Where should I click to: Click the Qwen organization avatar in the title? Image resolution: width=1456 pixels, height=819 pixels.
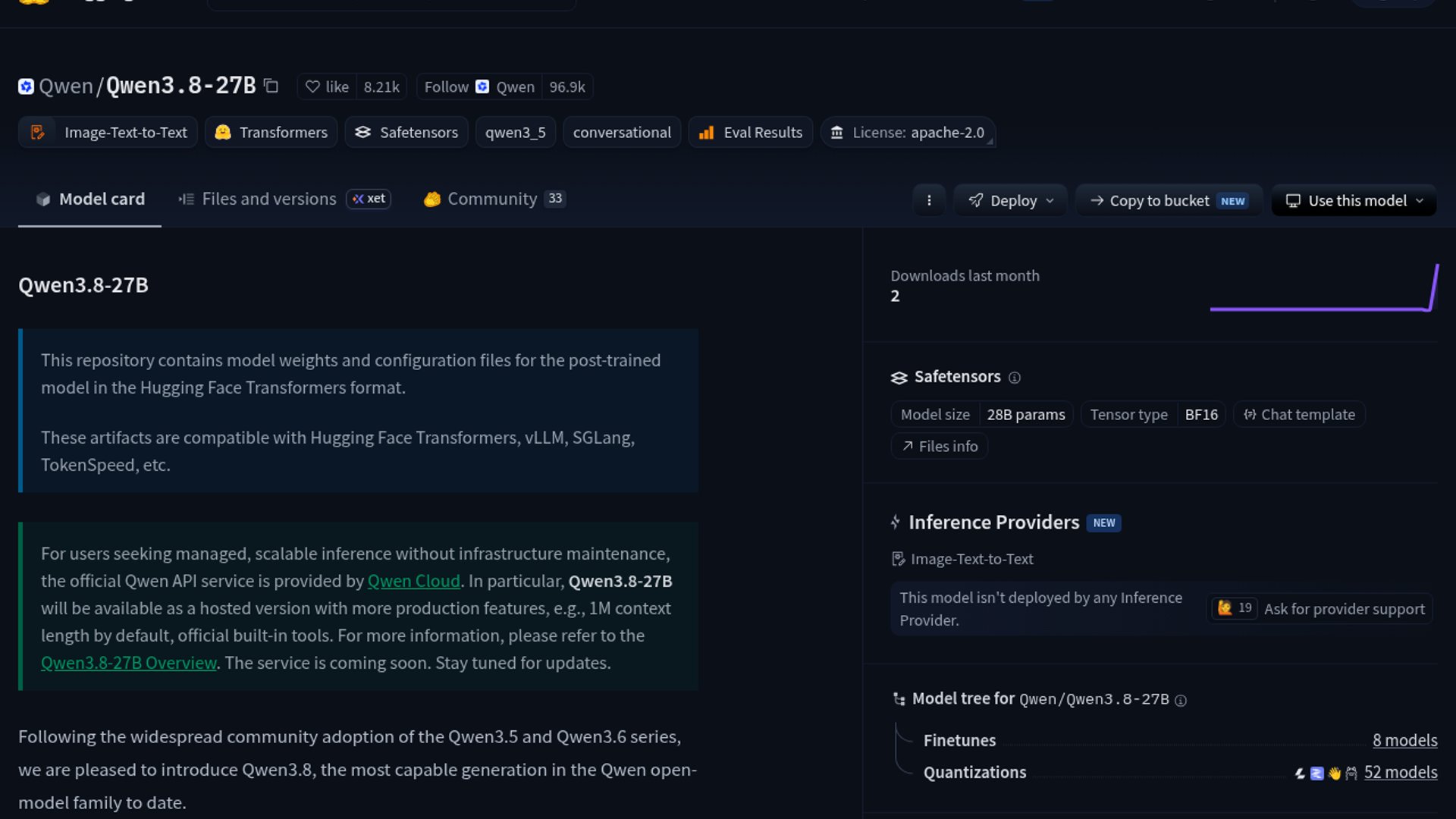coord(26,86)
